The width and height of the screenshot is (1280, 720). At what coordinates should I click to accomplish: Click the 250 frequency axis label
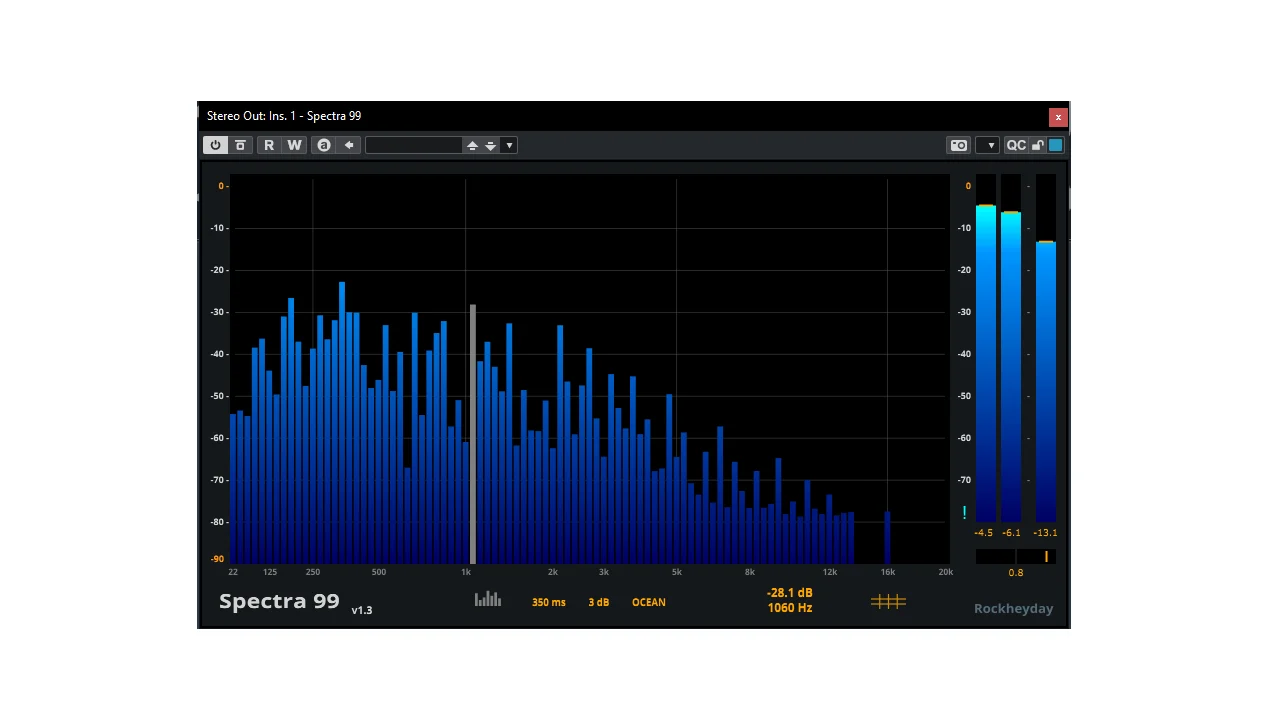click(313, 572)
